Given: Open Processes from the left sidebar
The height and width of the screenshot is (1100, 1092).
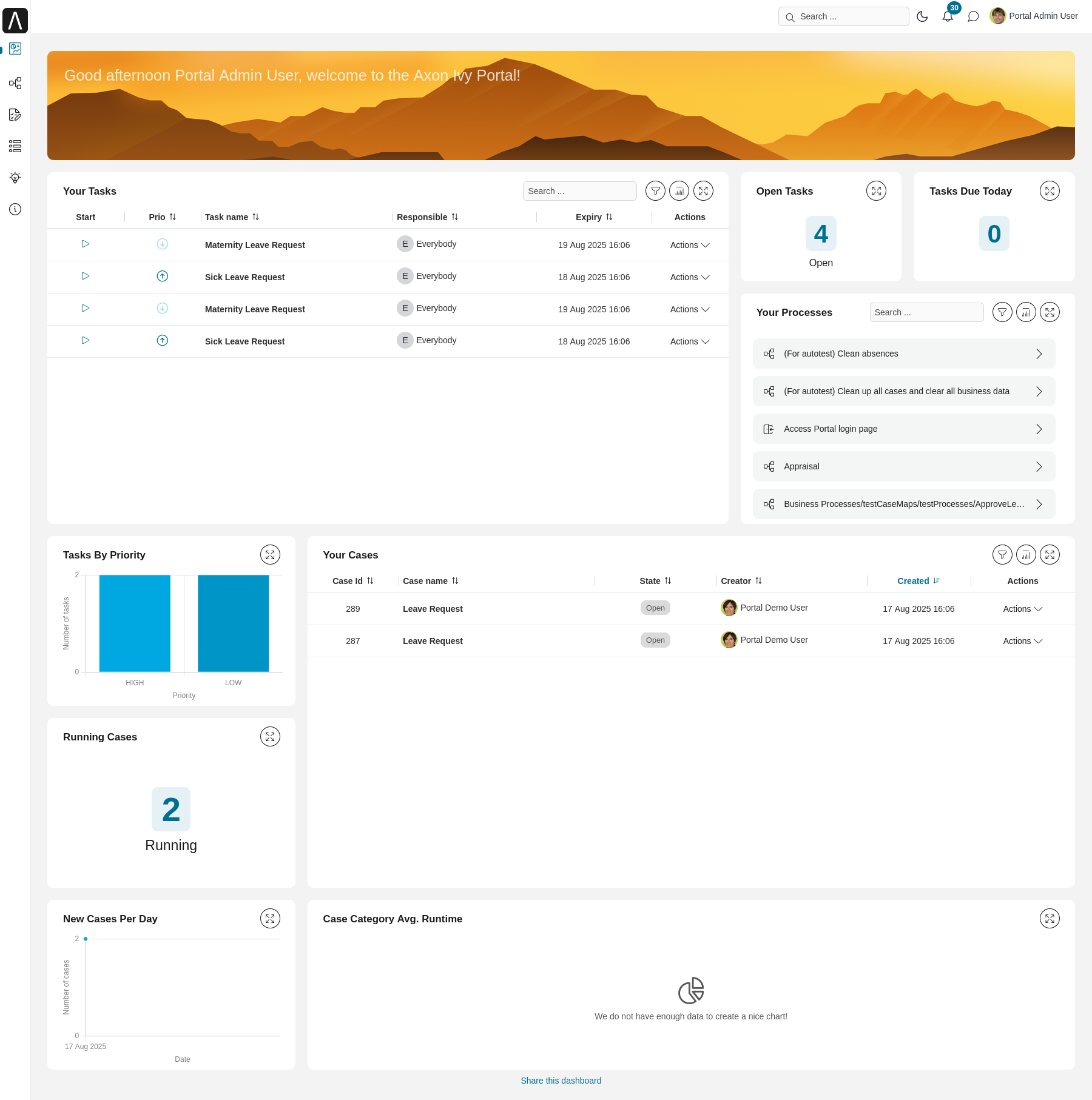Looking at the screenshot, I should point(15,83).
